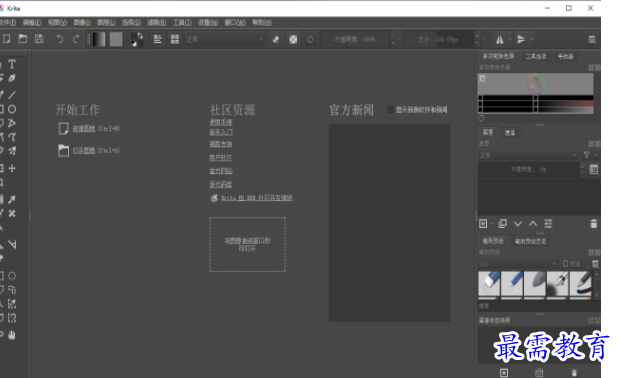Switch to the 通道 tab in layers docker
This screenshot has width=618, height=378.
tap(510, 132)
